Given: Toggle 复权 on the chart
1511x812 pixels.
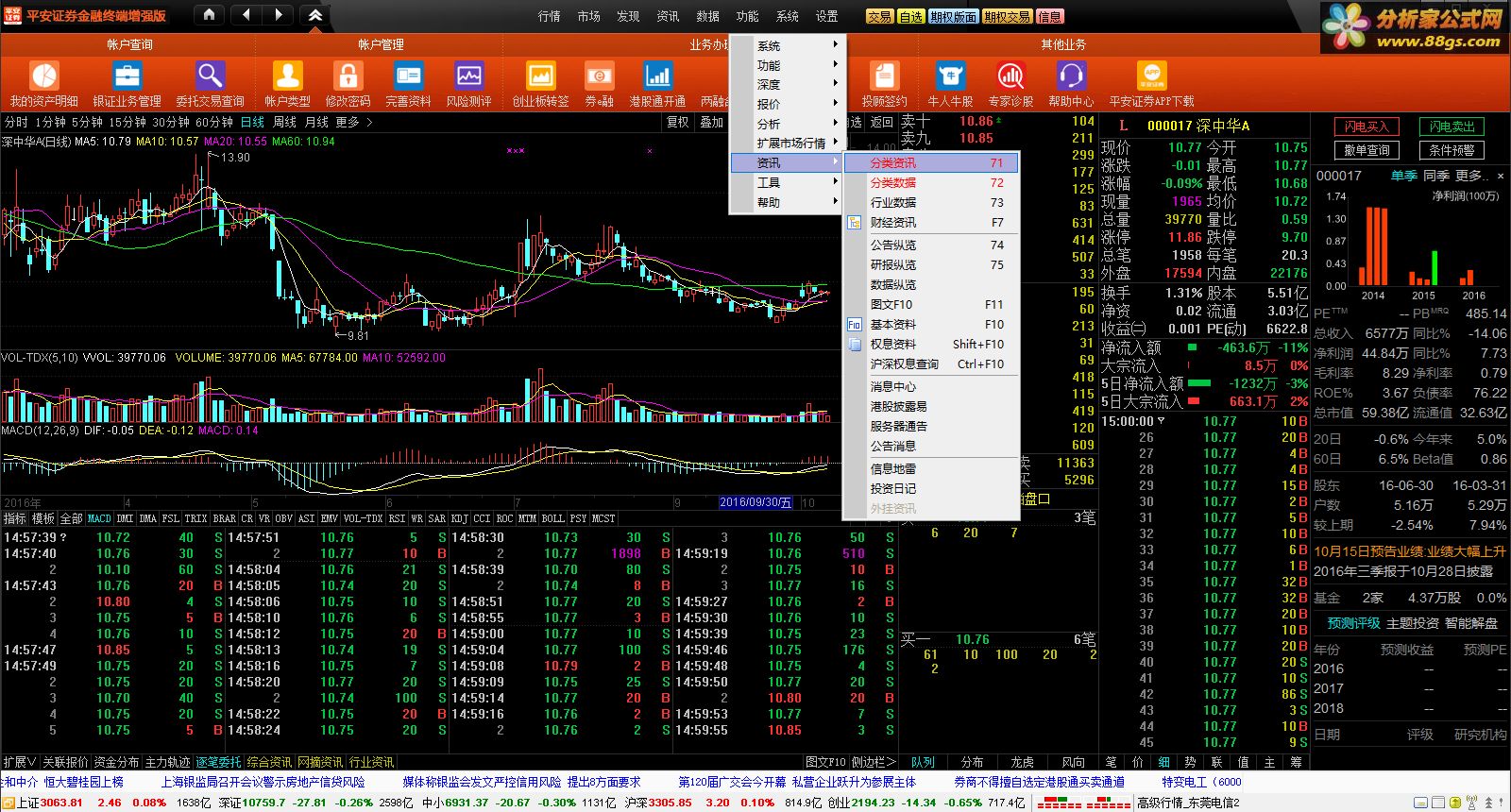Looking at the screenshot, I should click(677, 122).
